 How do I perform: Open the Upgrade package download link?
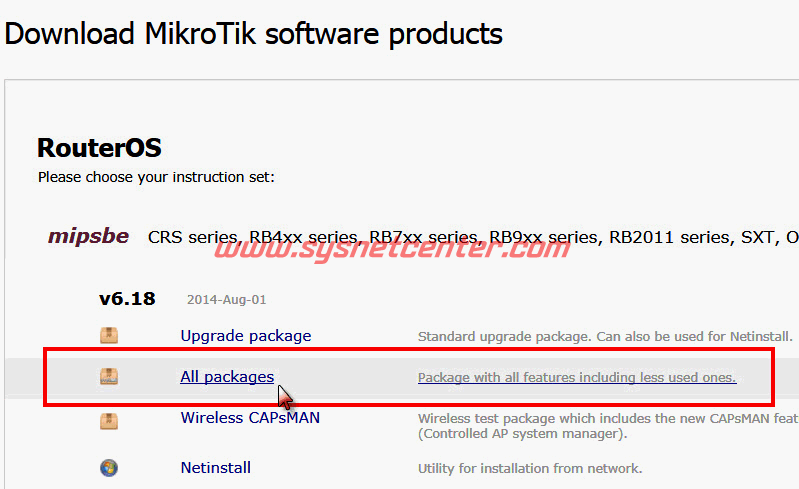(245, 336)
